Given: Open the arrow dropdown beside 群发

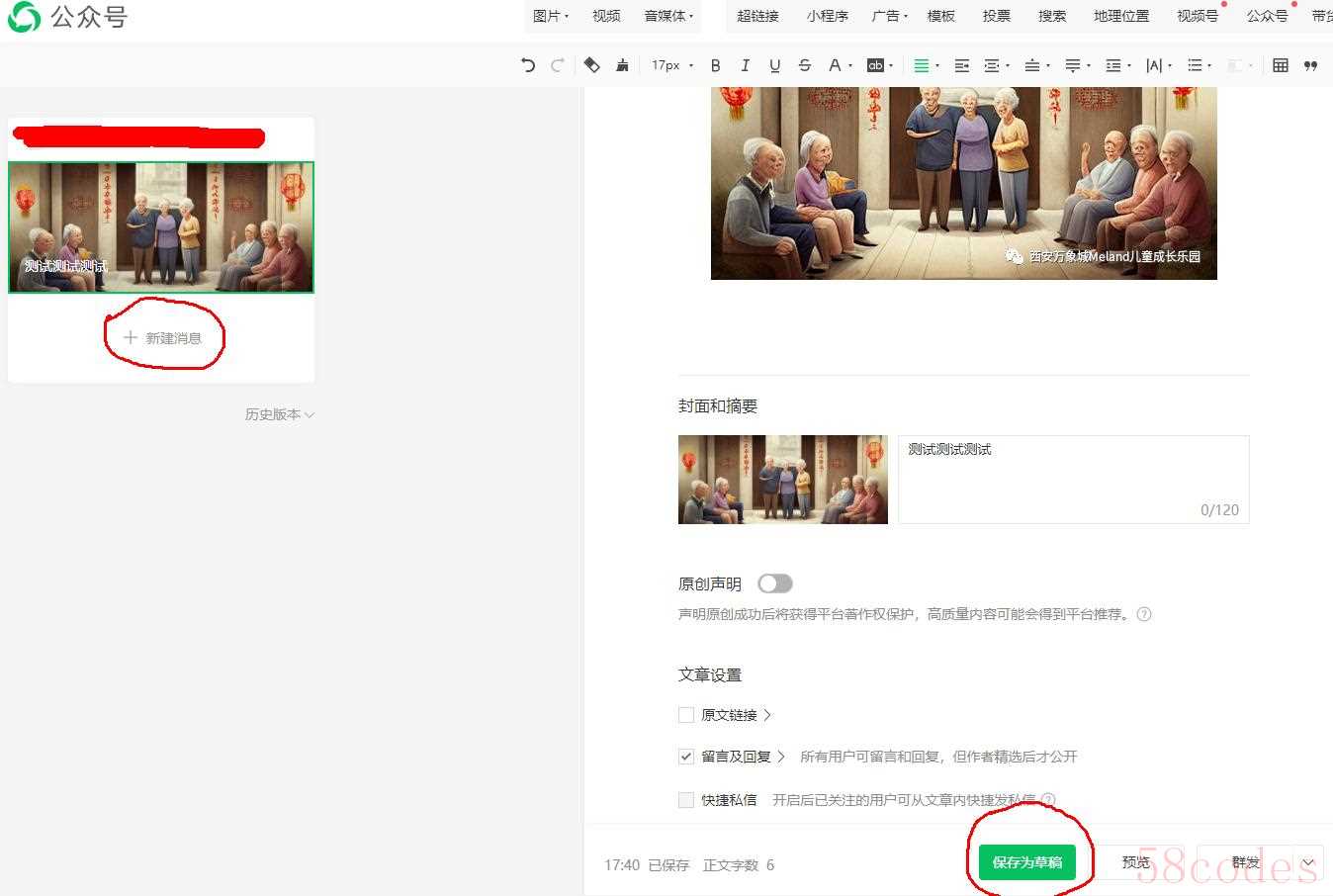Looking at the screenshot, I should click(x=1308, y=862).
